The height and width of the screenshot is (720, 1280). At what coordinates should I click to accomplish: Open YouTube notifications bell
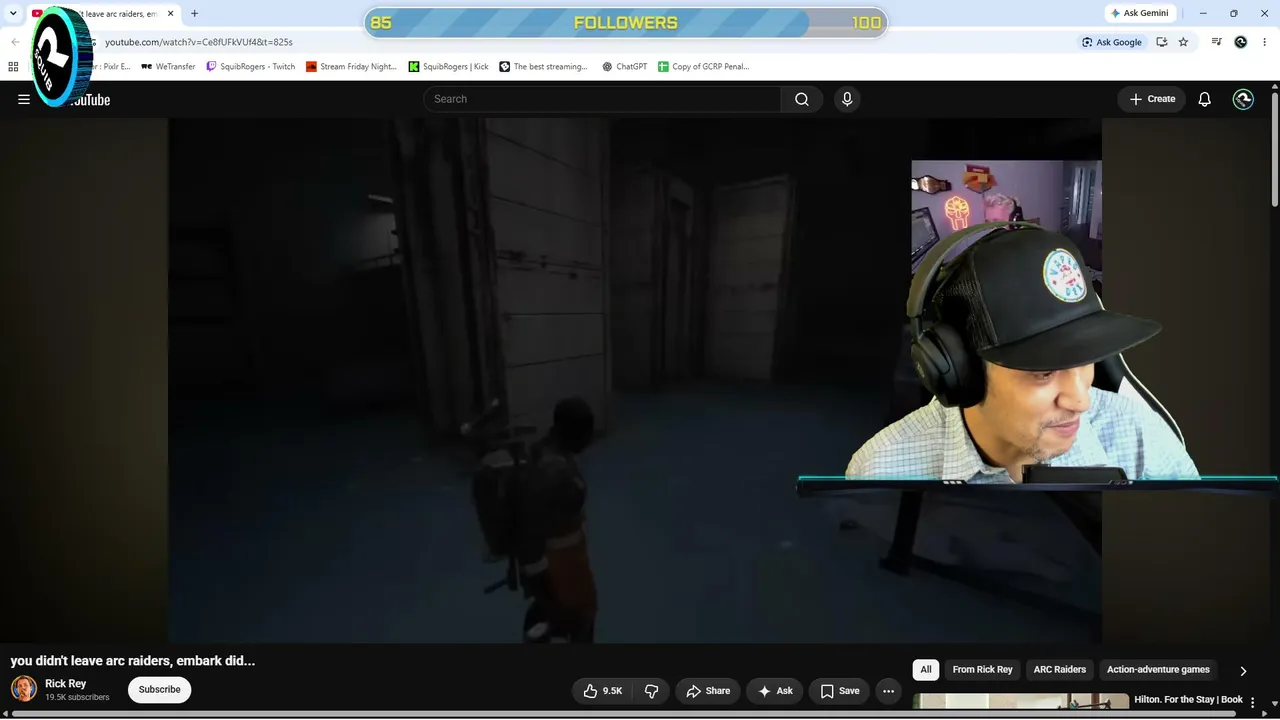coord(1205,99)
